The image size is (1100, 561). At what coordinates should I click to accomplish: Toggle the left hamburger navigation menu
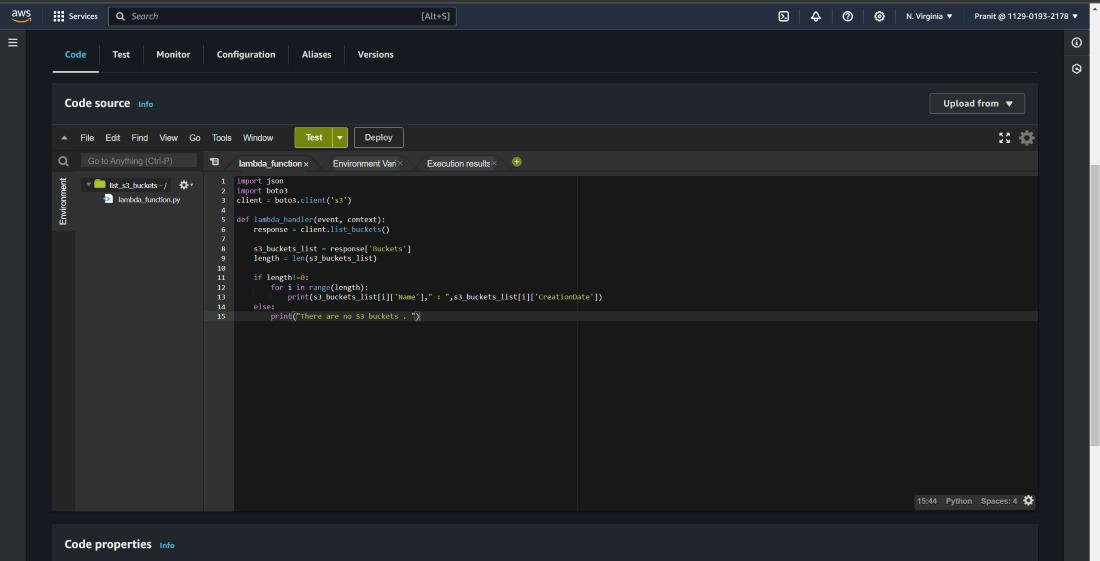(13, 43)
